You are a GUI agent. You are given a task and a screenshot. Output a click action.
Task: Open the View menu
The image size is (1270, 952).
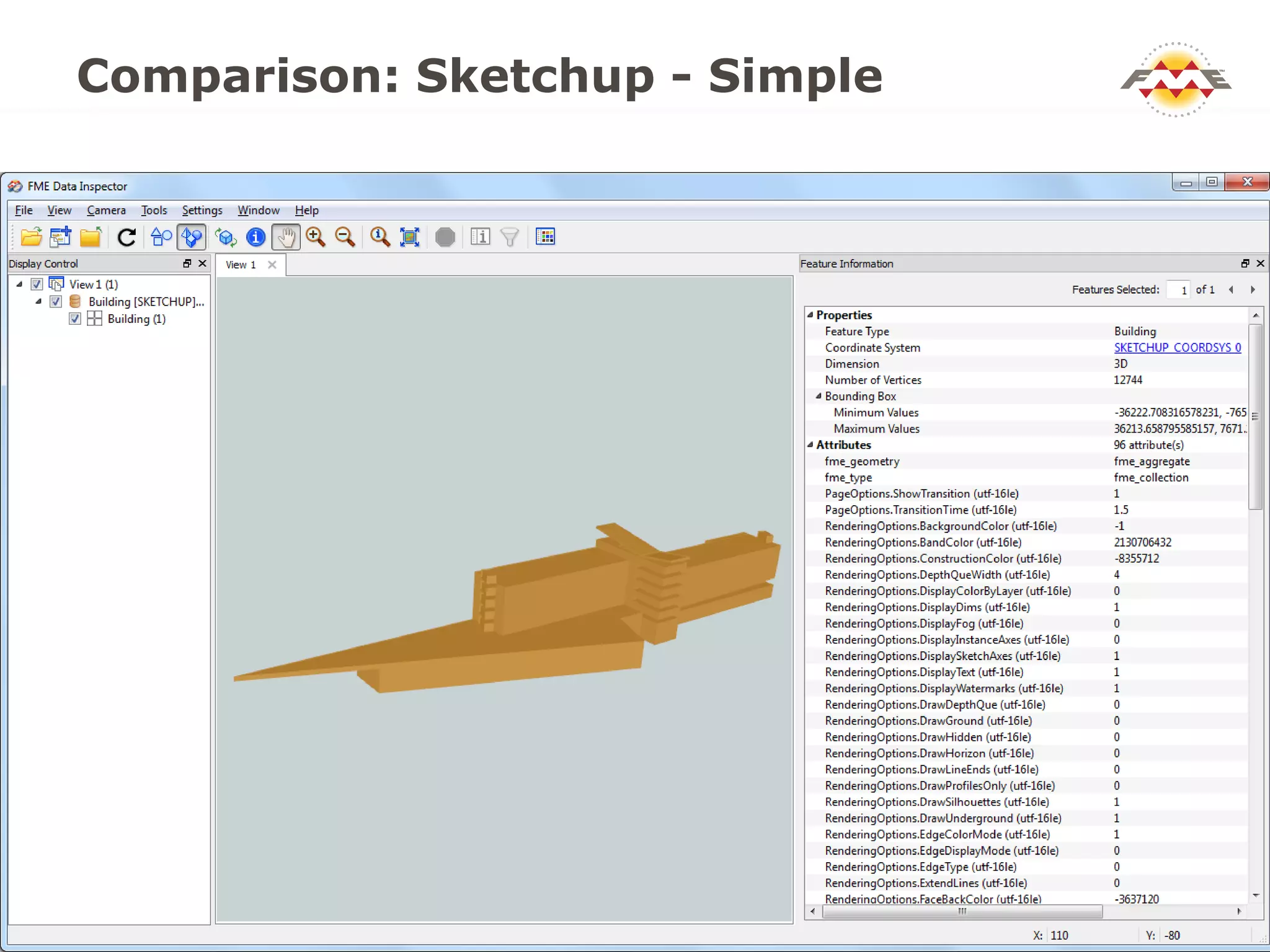pyautogui.click(x=60, y=211)
